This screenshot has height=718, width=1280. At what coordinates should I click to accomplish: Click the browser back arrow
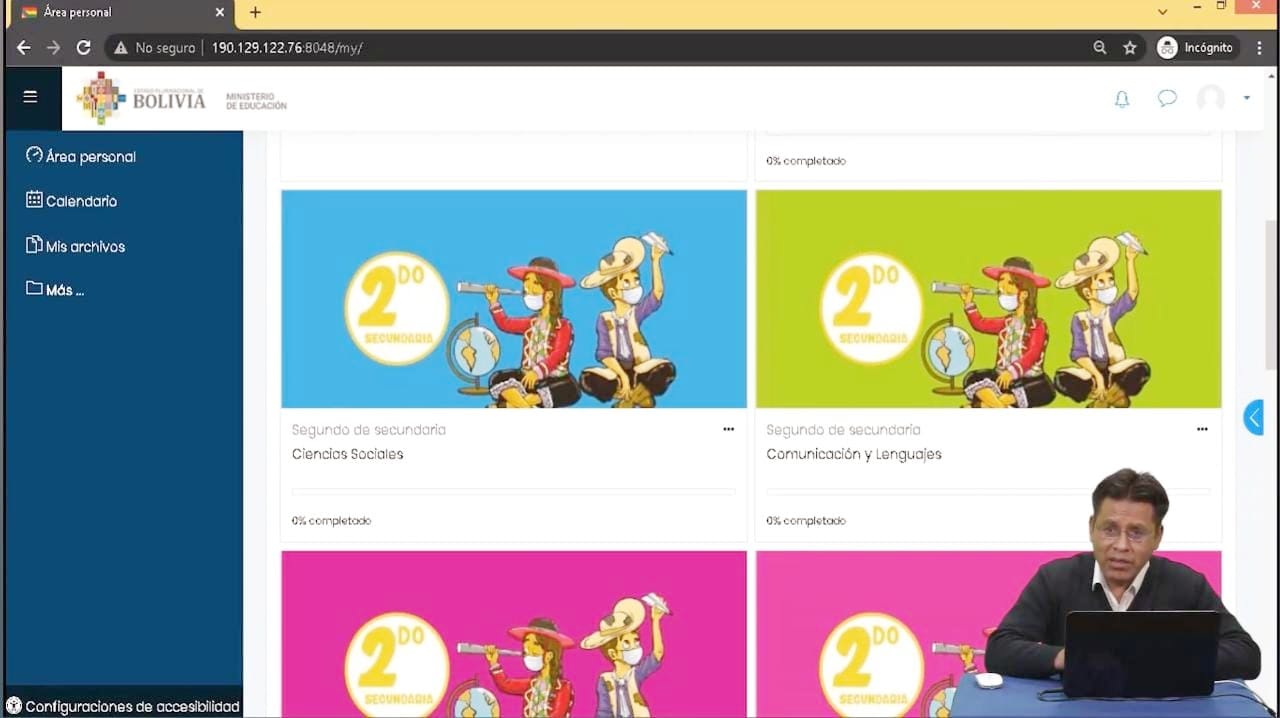point(24,47)
